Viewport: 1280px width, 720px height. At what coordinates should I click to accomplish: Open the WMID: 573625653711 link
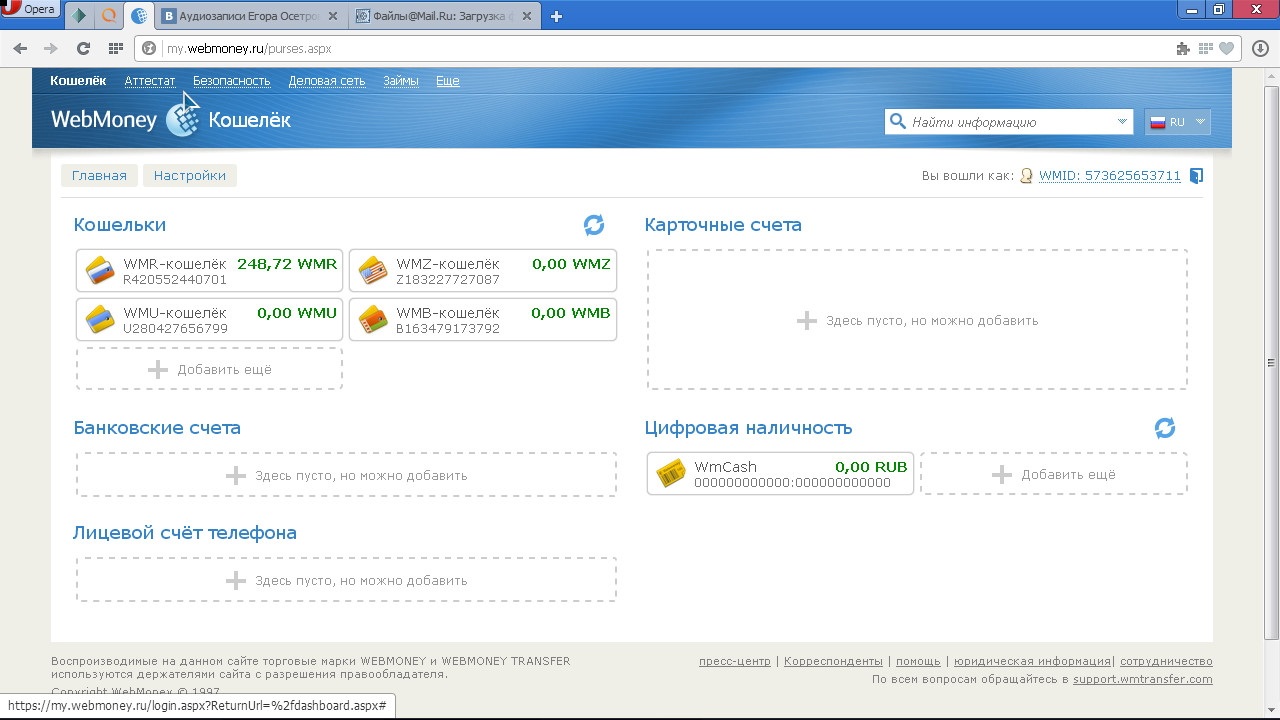(x=1110, y=176)
